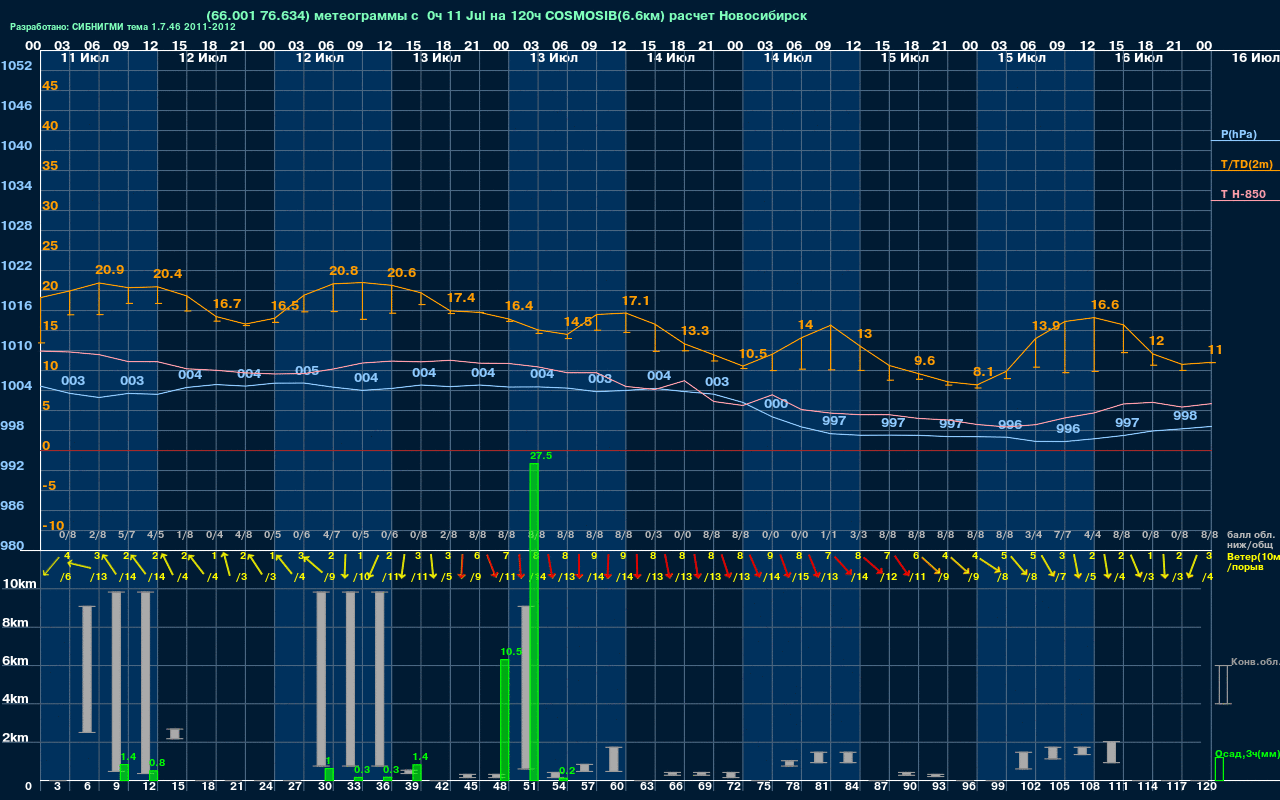Click the 4/7 cloud amount value
This screenshot has height=800, width=1280.
(x=331, y=536)
